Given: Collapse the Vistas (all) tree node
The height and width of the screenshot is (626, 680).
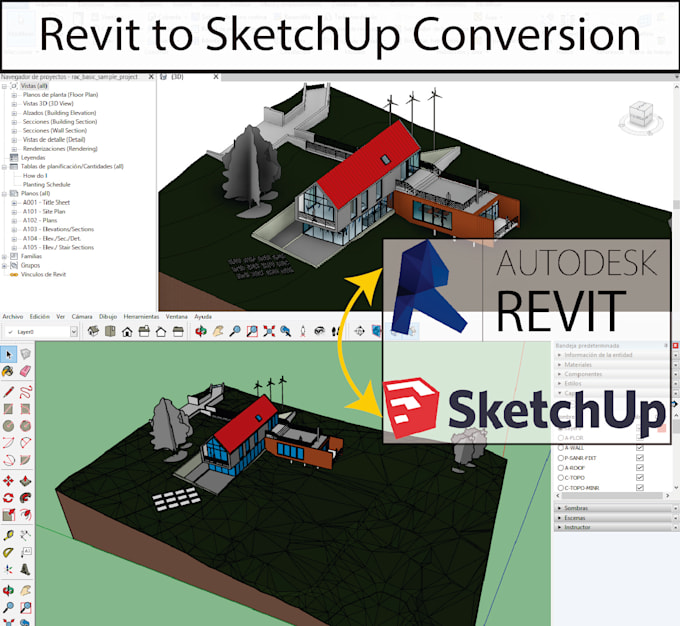Looking at the screenshot, I should pyautogui.click(x=4, y=86).
